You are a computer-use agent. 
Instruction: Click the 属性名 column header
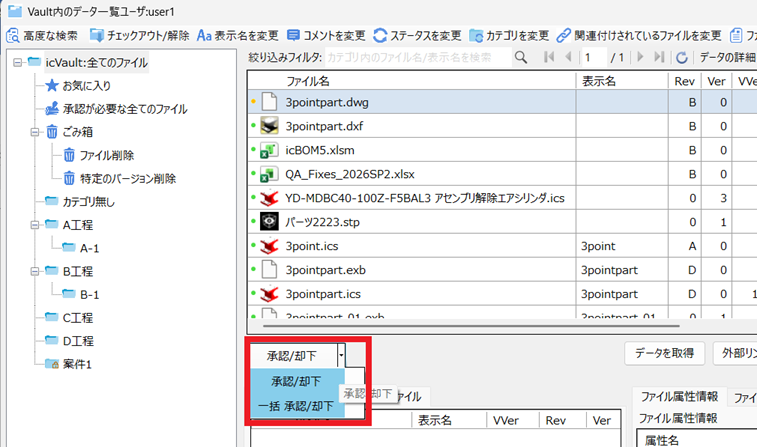[x=661, y=440]
